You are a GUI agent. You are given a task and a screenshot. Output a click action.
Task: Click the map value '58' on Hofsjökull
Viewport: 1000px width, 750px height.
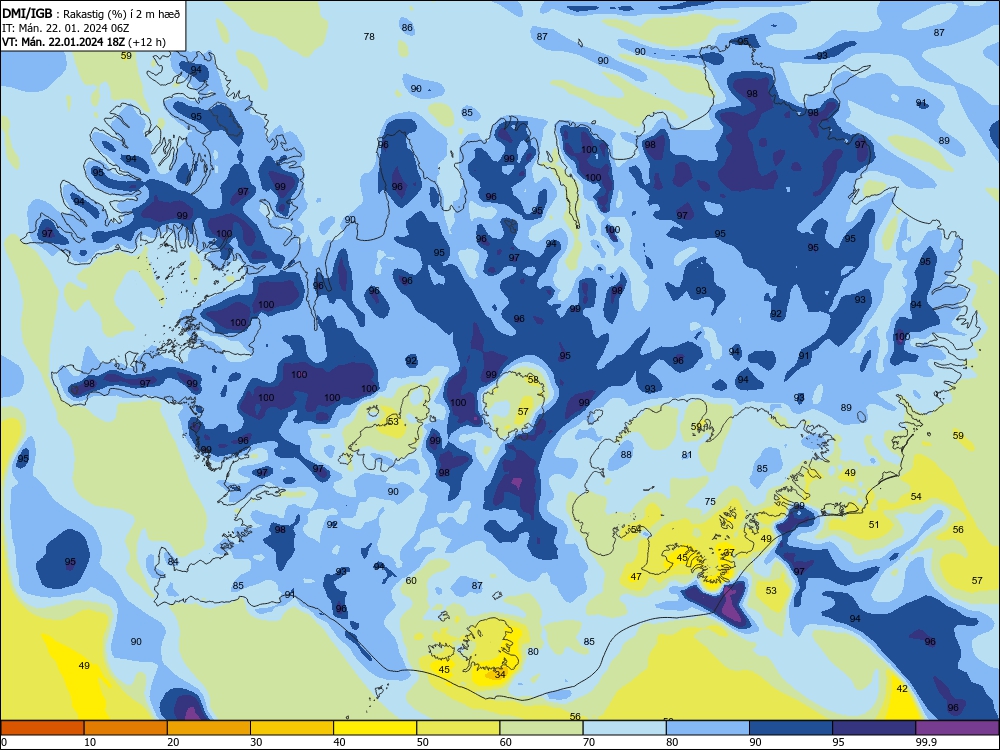pos(533,379)
